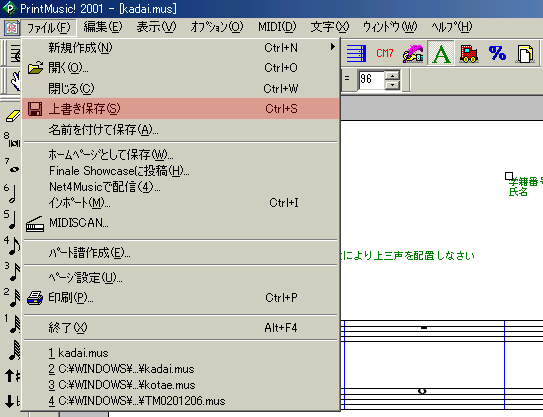Open the 表示(V) menu
The image size is (543, 417).
pos(156,27)
